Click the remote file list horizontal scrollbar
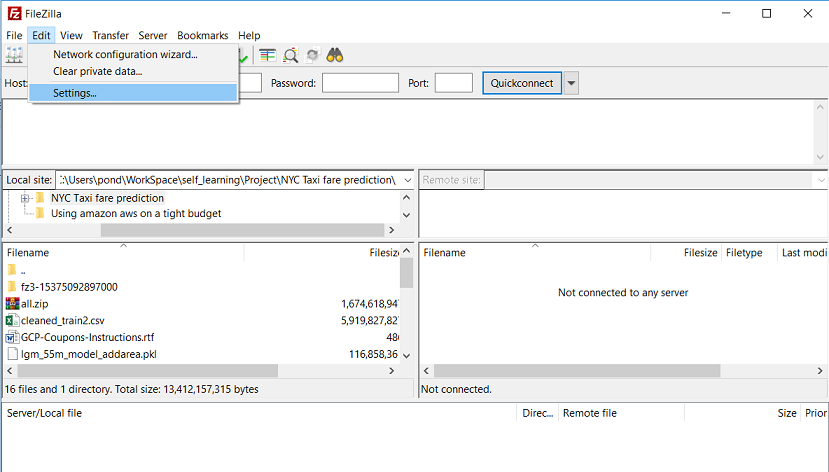The width and height of the screenshot is (829, 472). [x=577, y=371]
